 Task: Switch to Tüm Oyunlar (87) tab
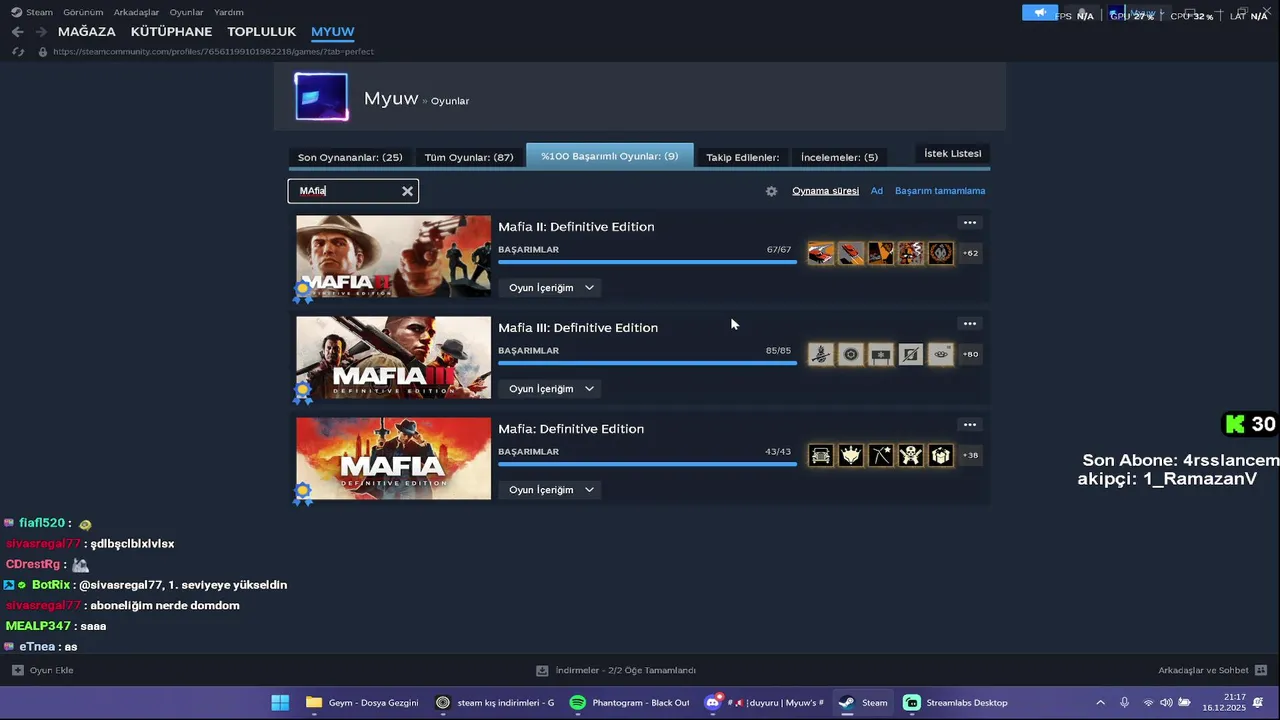[469, 157]
